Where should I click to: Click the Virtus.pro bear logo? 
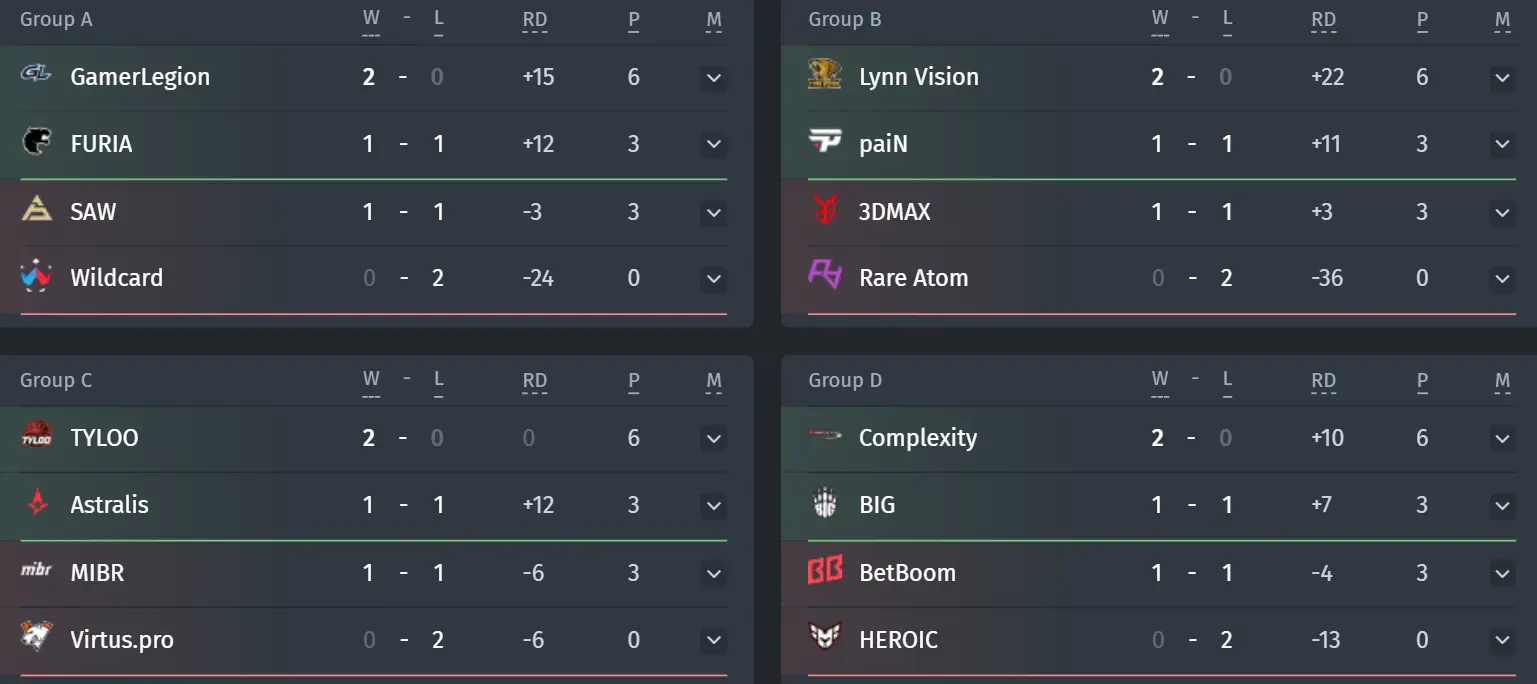pyautogui.click(x=37, y=637)
